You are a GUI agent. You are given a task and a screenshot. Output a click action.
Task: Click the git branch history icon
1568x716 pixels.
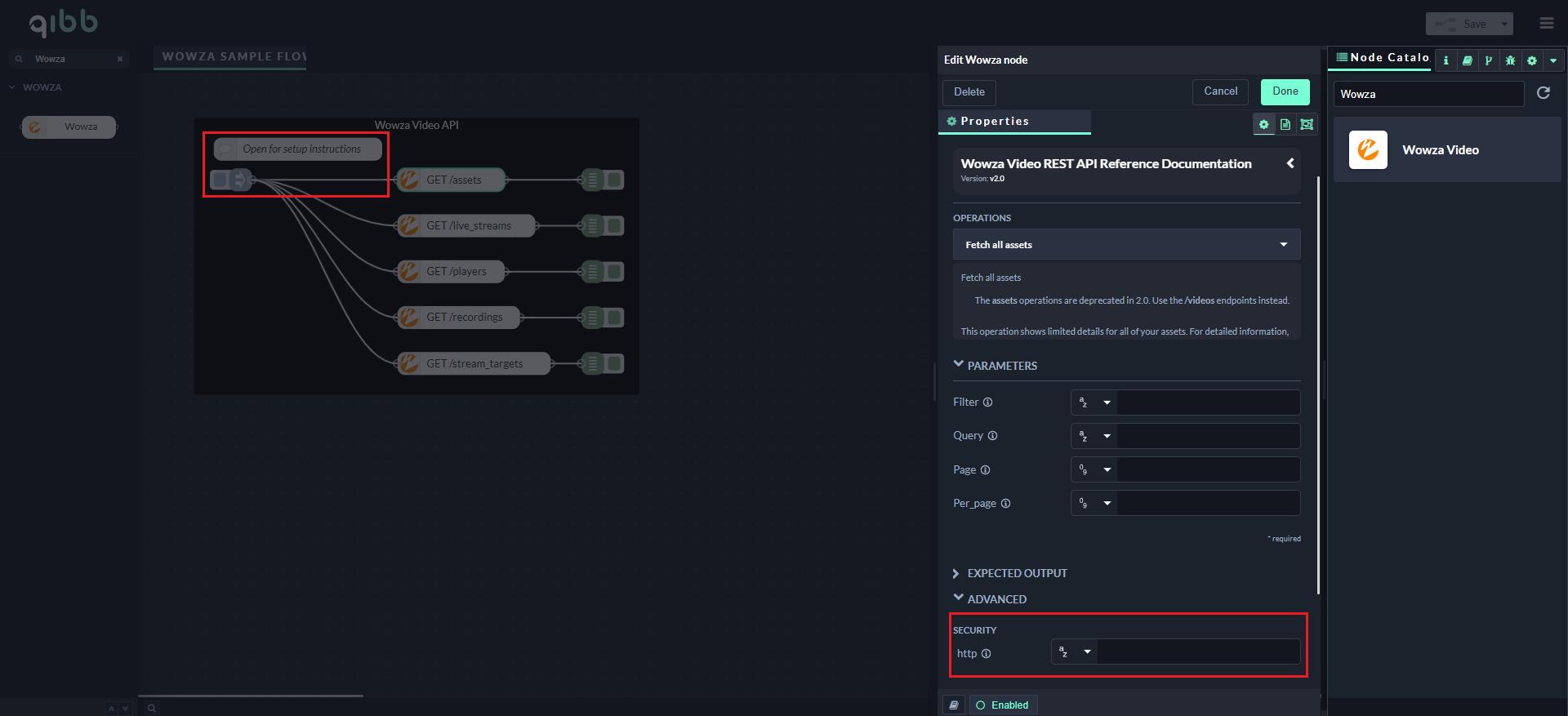coord(1488,60)
